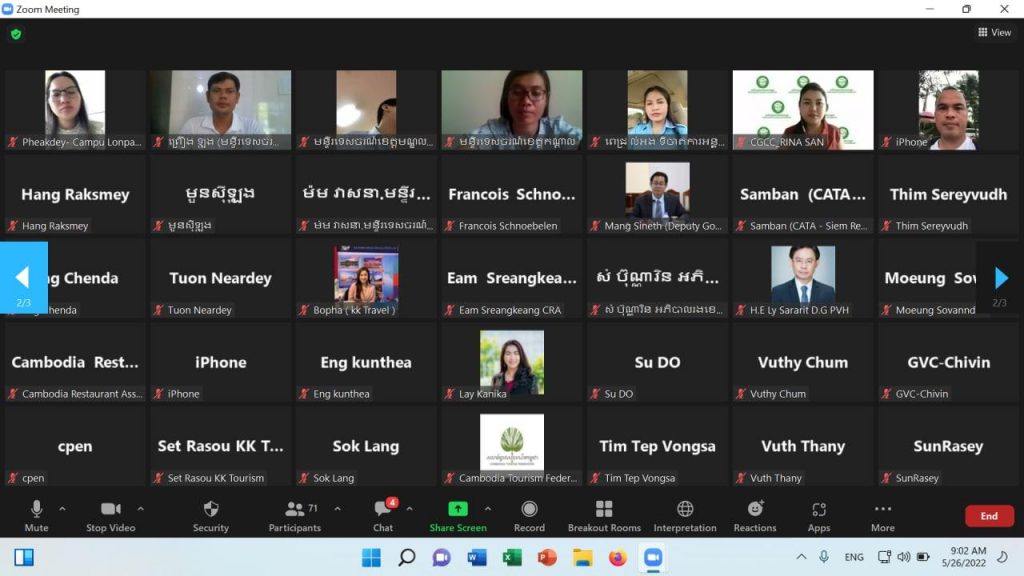Viewport: 1024px width, 576px height.
Task: Open the More options menu
Action: [882, 515]
